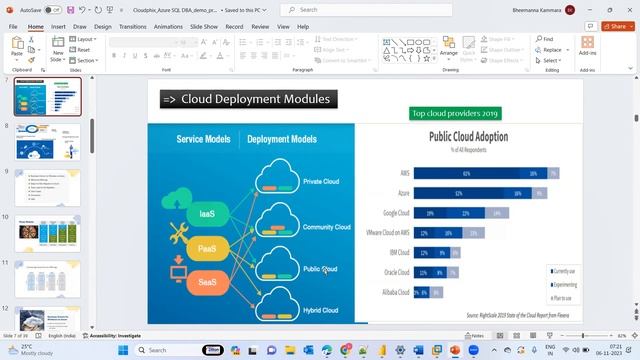This screenshot has height=360, width=640.
Task: Open the weather widget on taskbar
Action: point(31,350)
